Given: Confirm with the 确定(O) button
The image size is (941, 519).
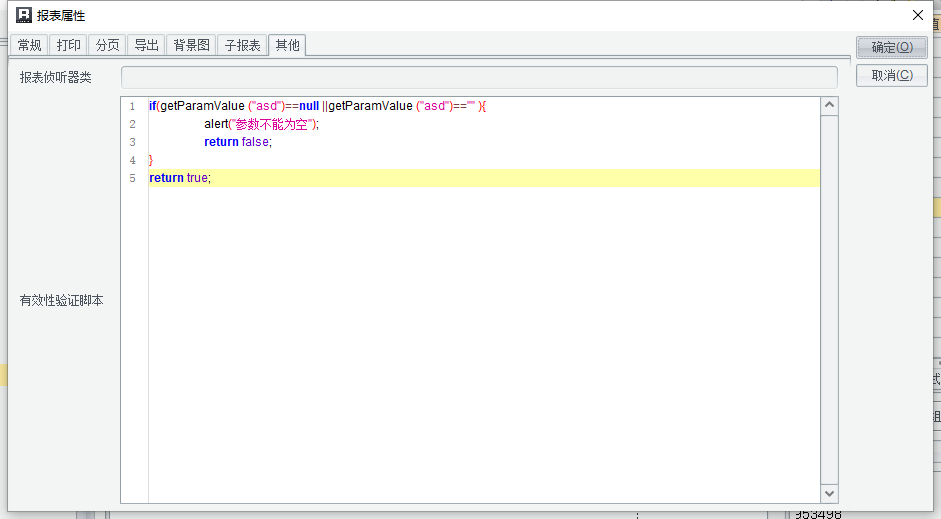Looking at the screenshot, I should pyautogui.click(x=891, y=47).
